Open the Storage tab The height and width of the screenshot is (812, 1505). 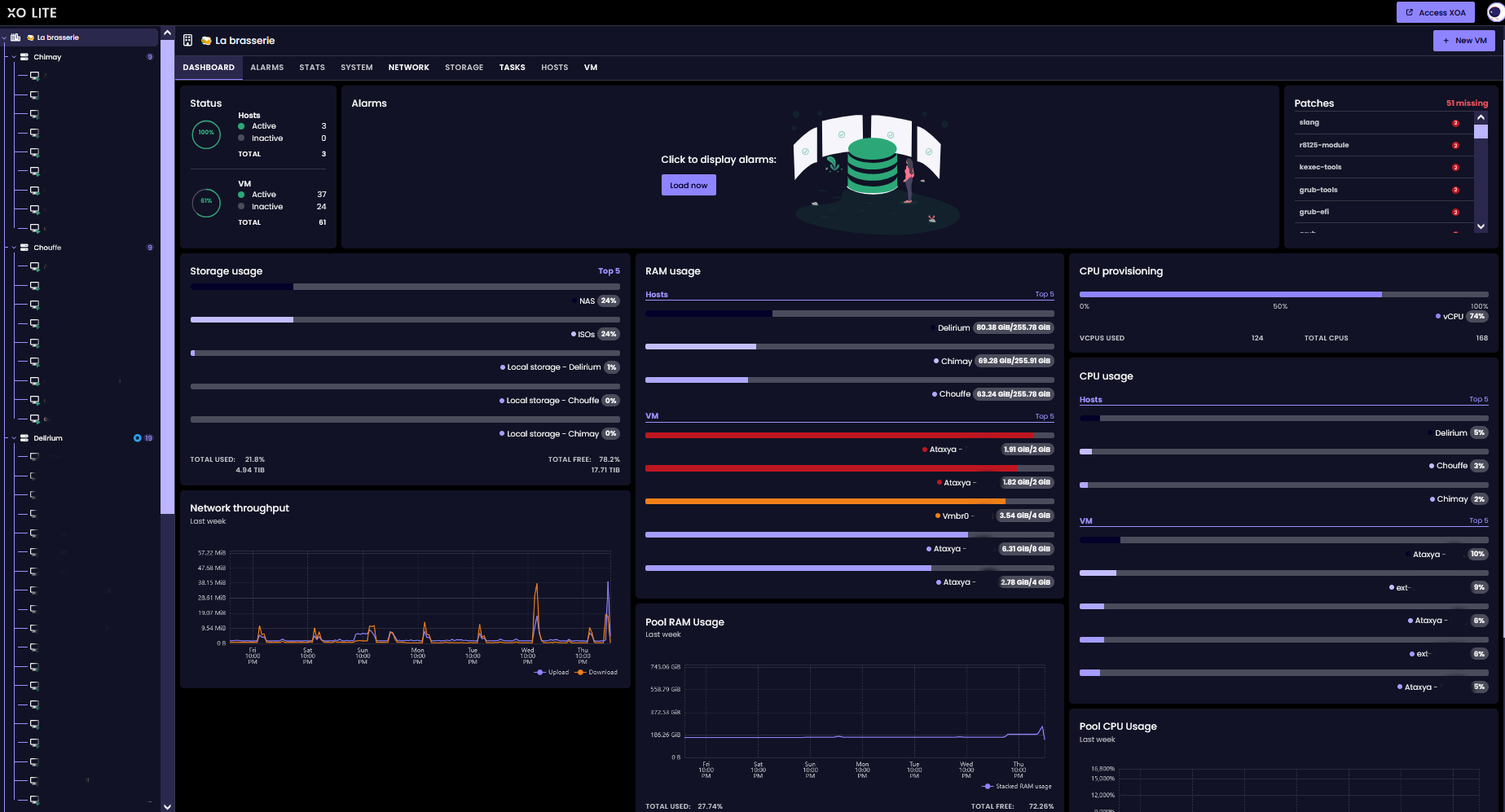pyautogui.click(x=464, y=68)
